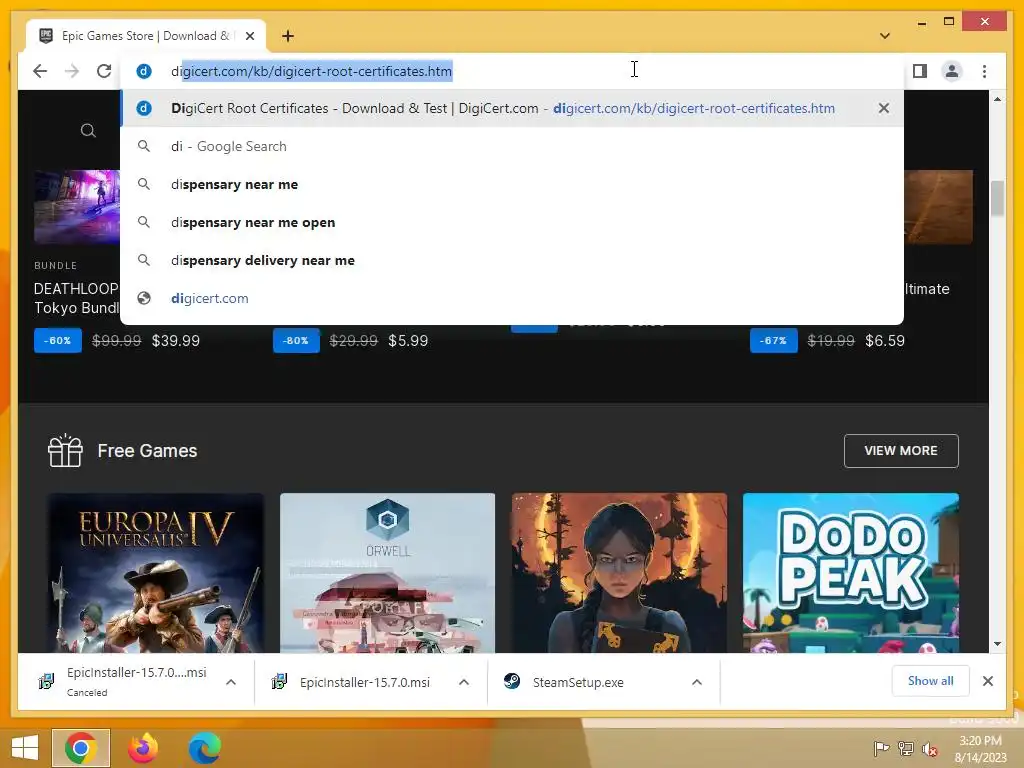Viewport: 1024px width, 768px height.
Task: Open Action Center flag icon
Action: 881,749
